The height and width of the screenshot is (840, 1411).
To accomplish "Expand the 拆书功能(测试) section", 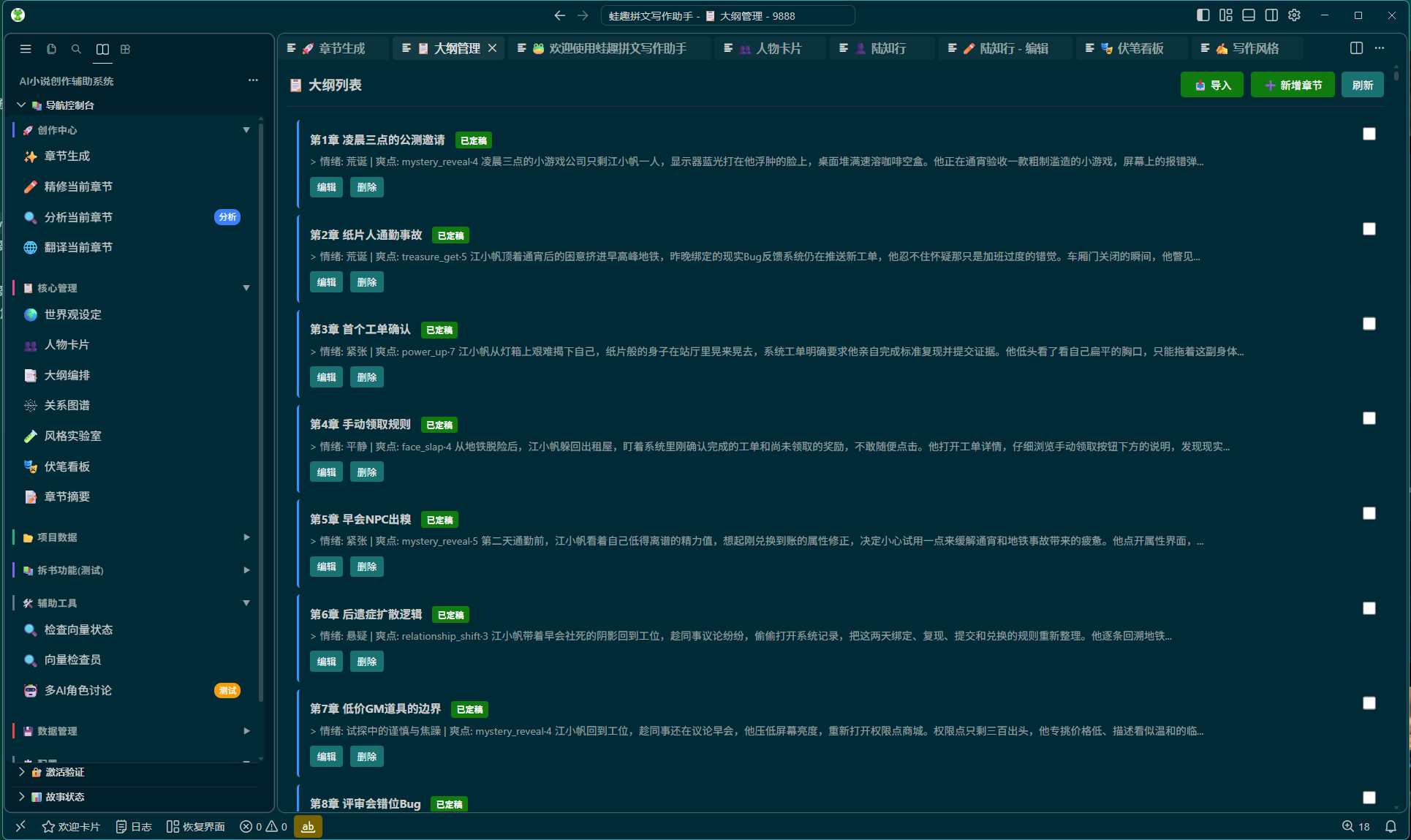I will coord(132,570).
